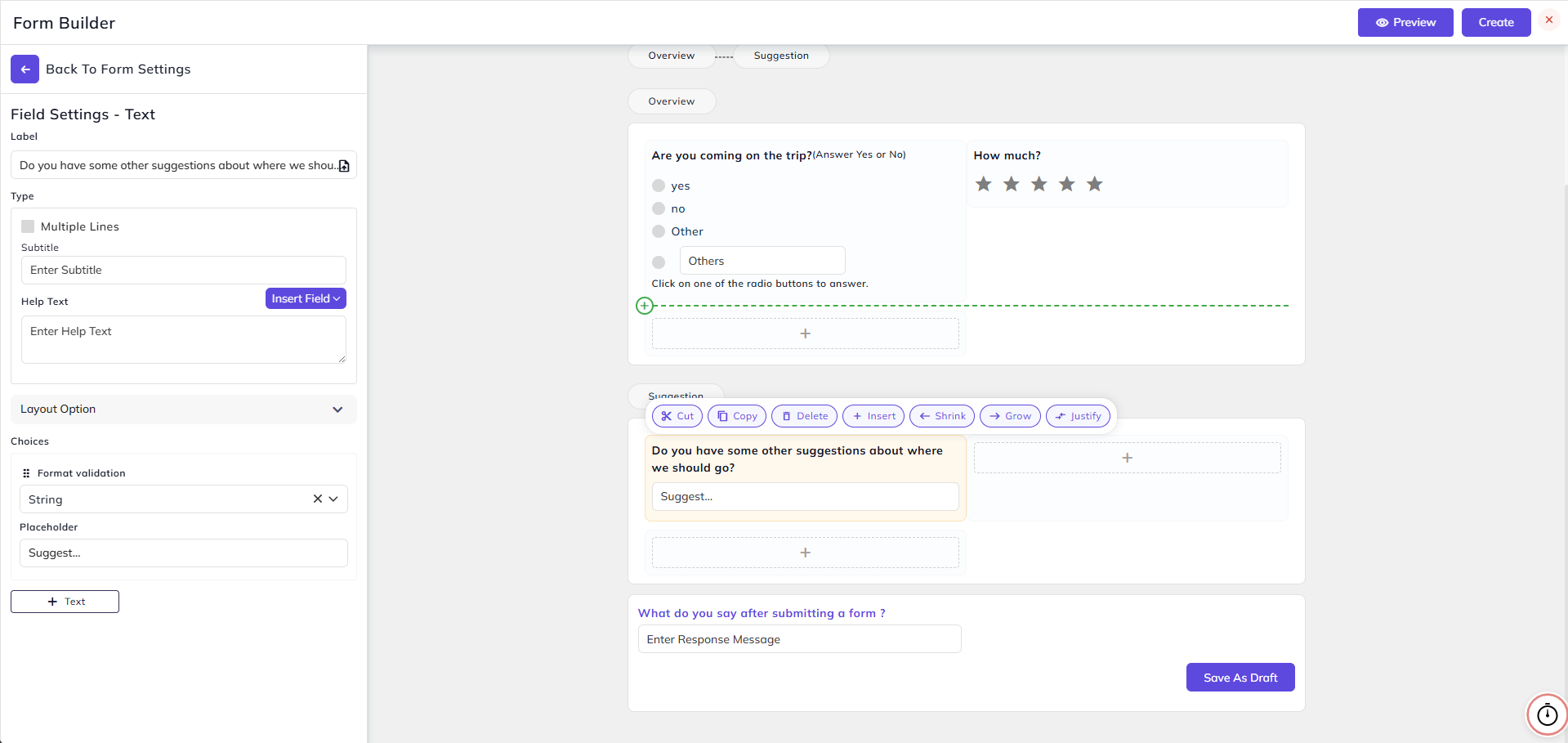The image size is (1568, 743).
Task: Click Cut in the field toolbar
Action: [677, 416]
